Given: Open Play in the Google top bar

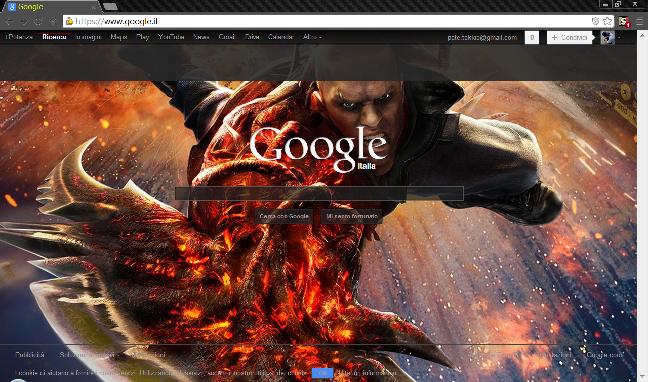Looking at the screenshot, I should [x=143, y=37].
